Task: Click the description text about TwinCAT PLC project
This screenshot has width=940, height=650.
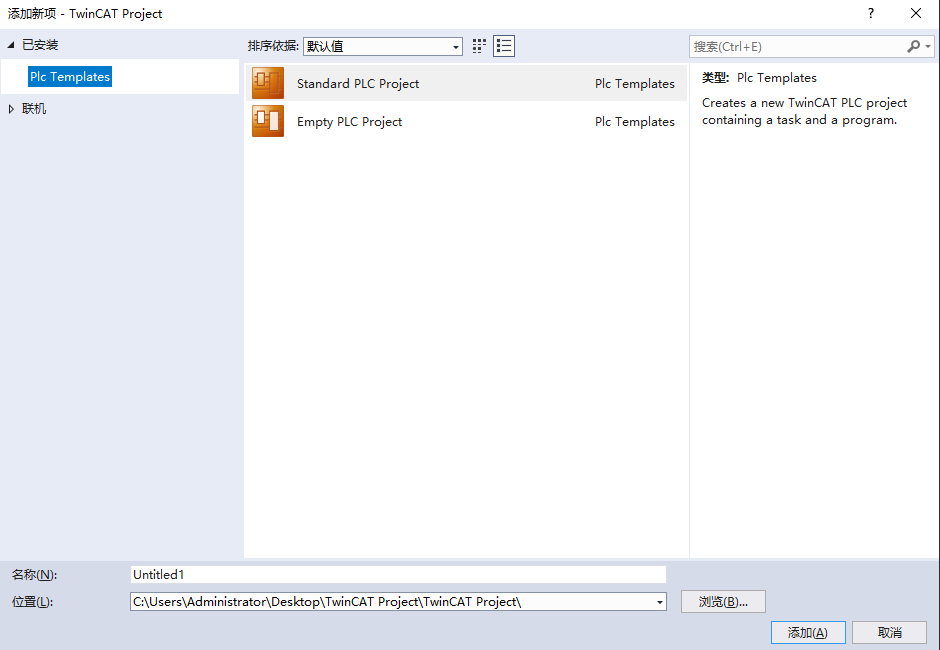Action: 805,111
